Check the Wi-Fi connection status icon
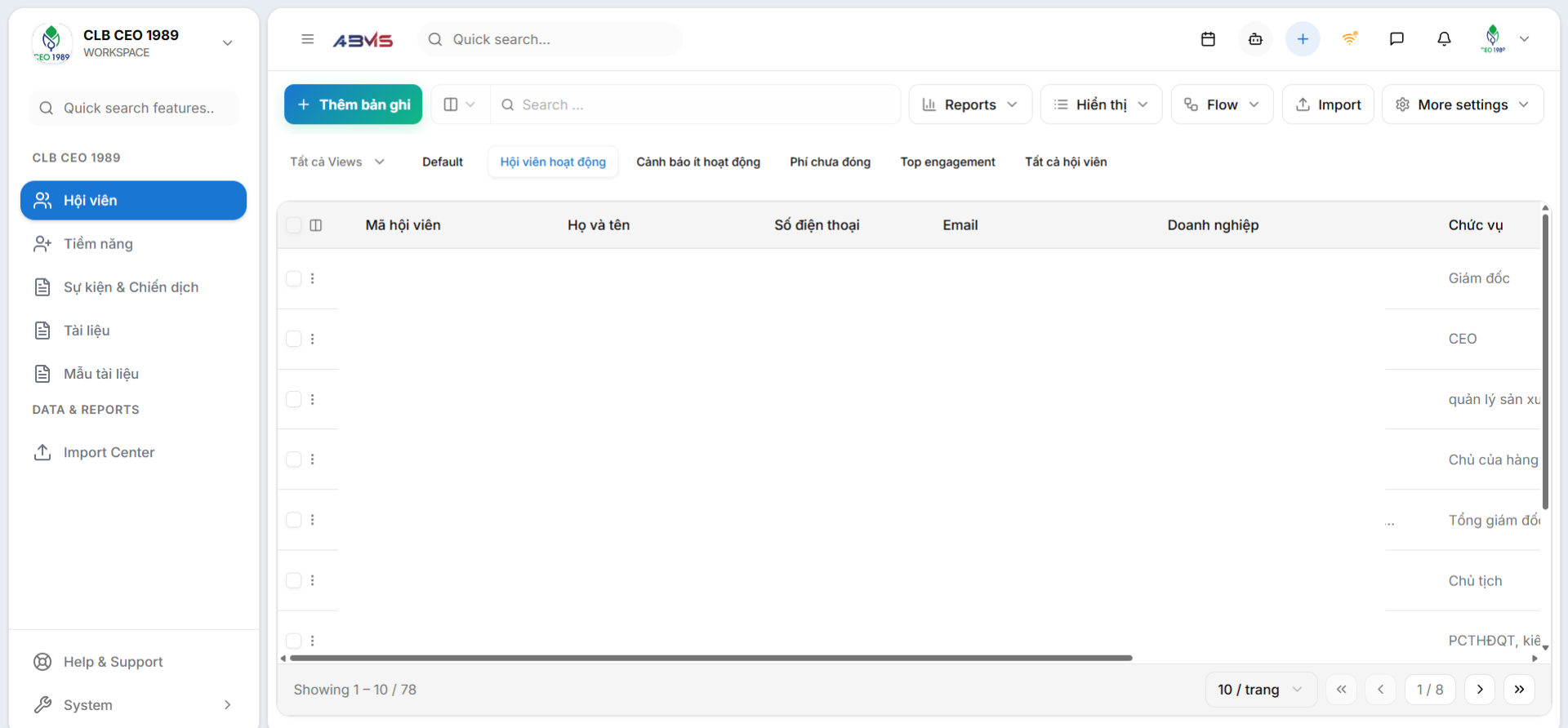The image size is (1568, 728). coord(1350,38)
